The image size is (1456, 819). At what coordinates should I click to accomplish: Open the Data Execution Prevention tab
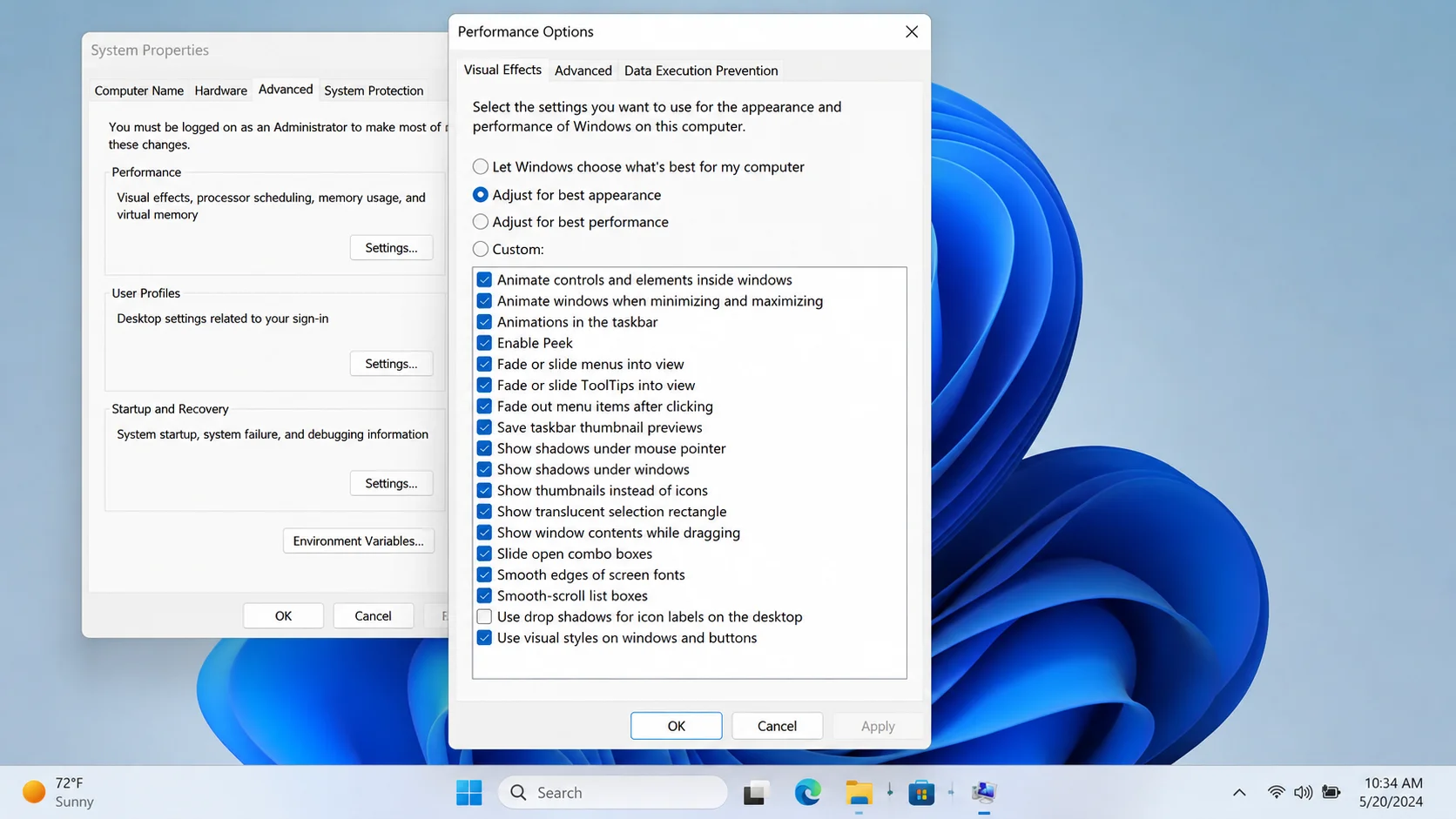tap(701, 70)
